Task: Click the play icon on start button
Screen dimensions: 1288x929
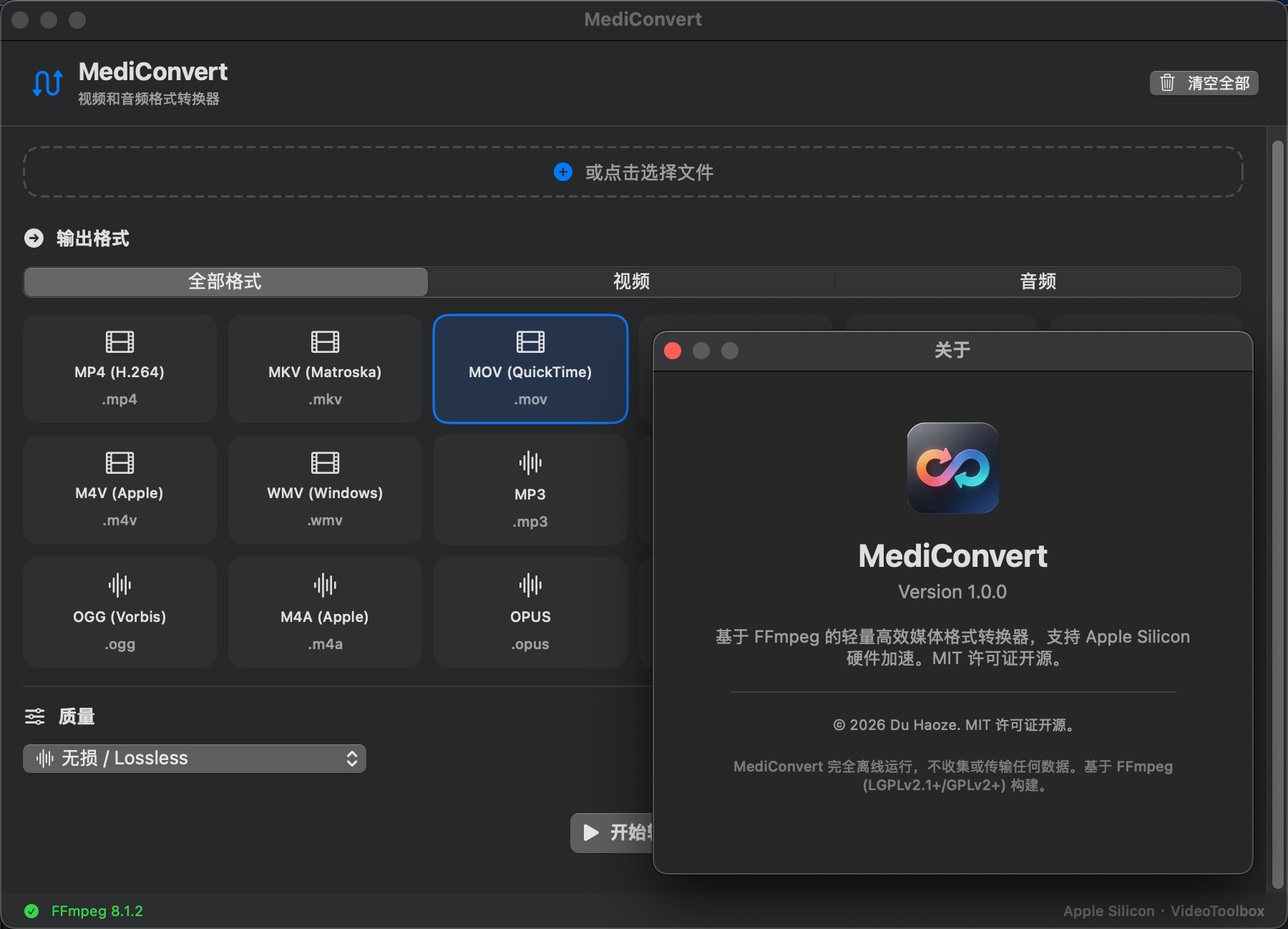Action: pos(591,832)
